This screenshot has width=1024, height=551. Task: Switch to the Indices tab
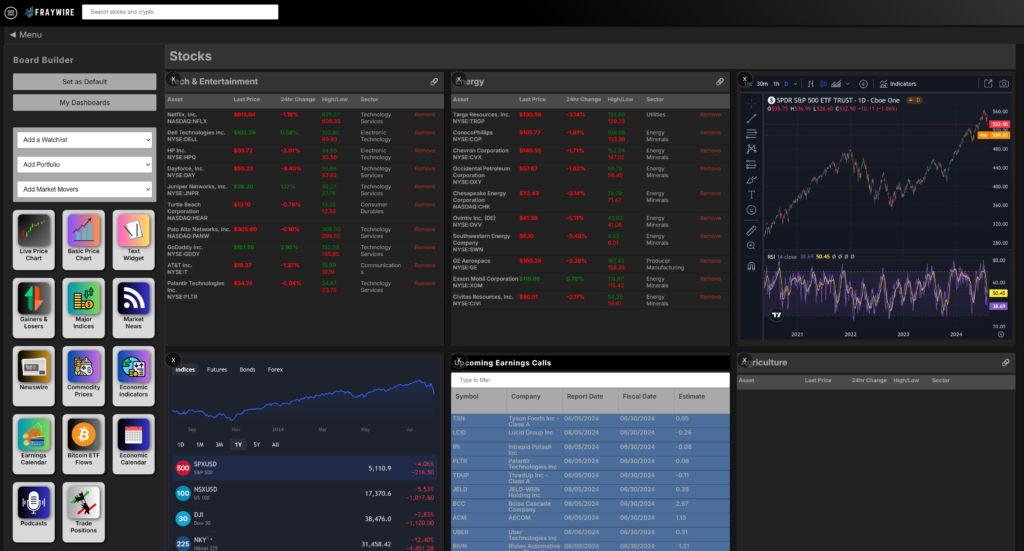tap(185, 370)
